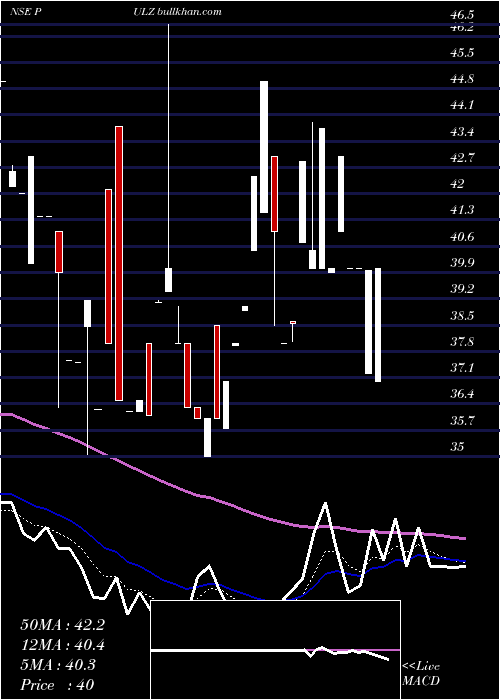Click the 45.5 price axis label
The width and height of the screenshot is (500, 700).
(x=462, y=53)
